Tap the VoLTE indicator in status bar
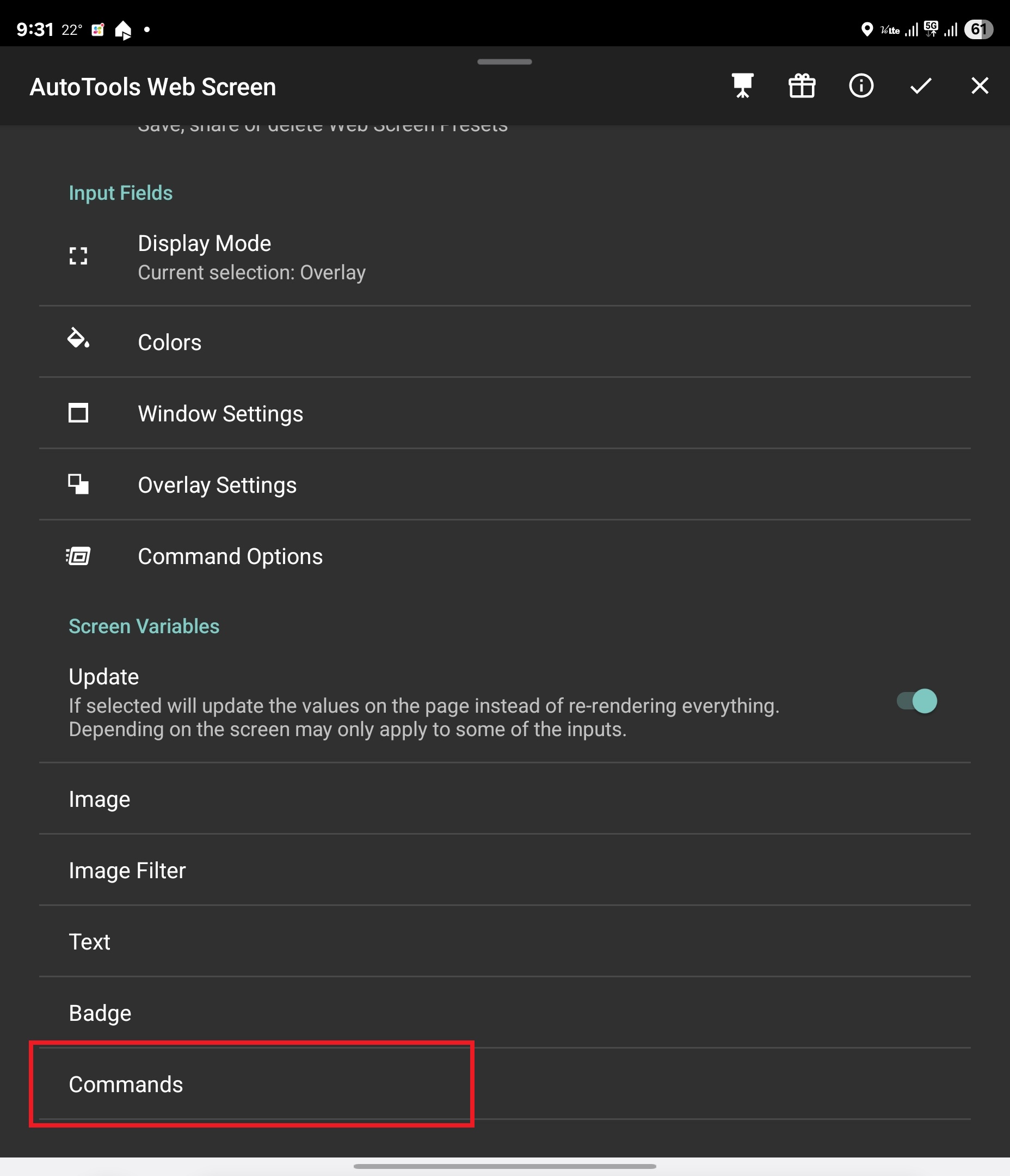The width and height of the screenshot is (1010, 1176). [x=890, y=30]
